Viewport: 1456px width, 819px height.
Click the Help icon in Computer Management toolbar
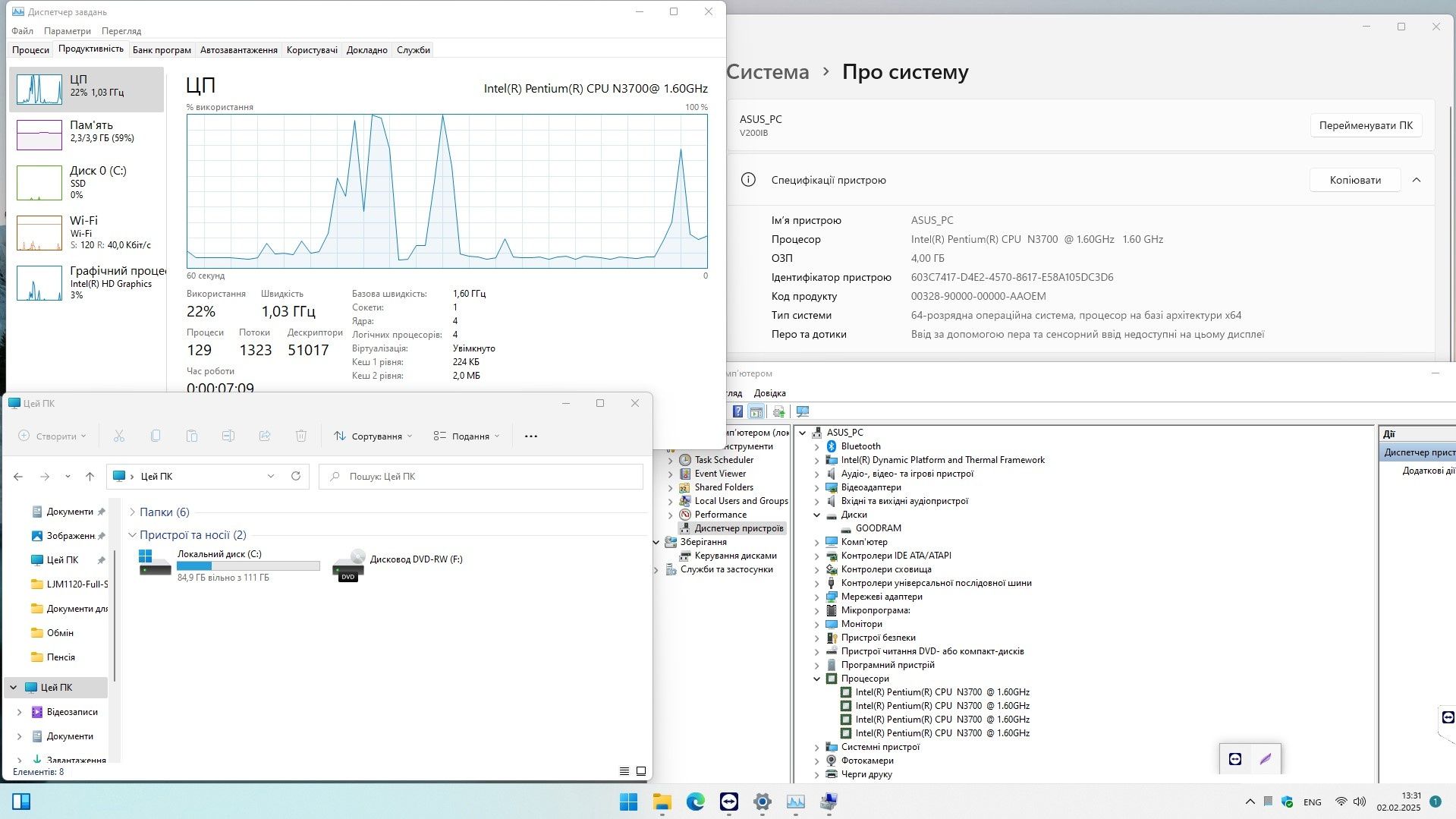click(737, 411)
